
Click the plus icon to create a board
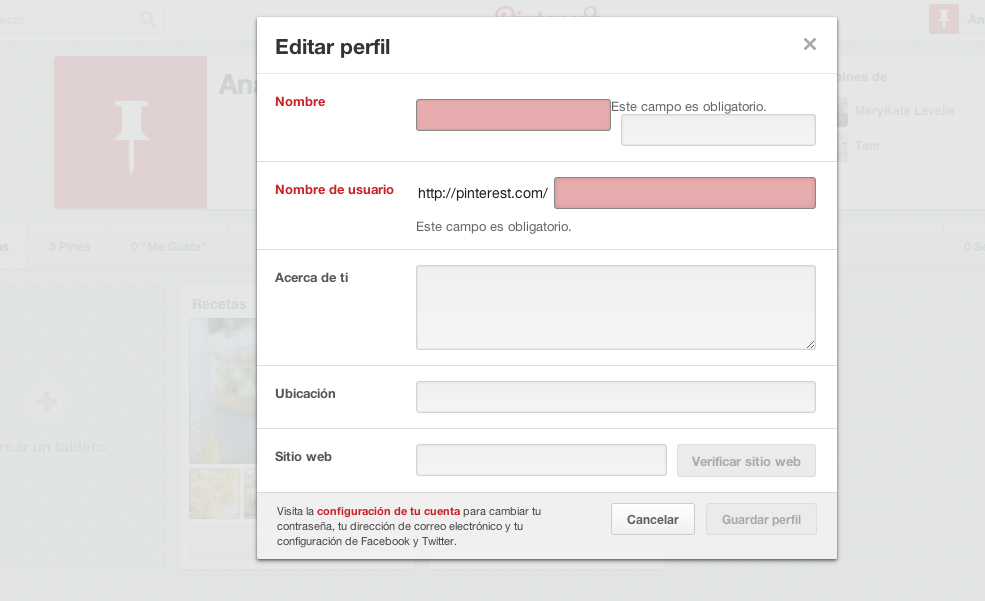[47, 402]
